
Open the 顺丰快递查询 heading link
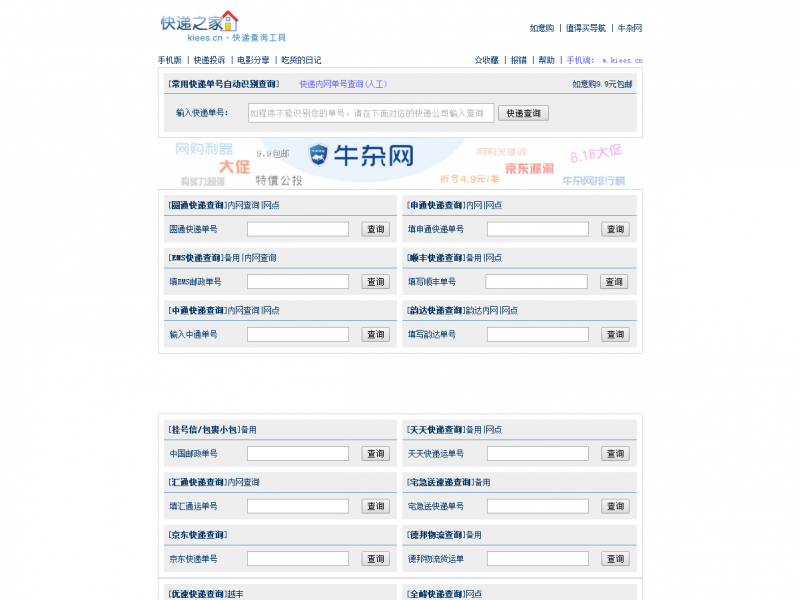pyautogui.click(x=436, y=258)
